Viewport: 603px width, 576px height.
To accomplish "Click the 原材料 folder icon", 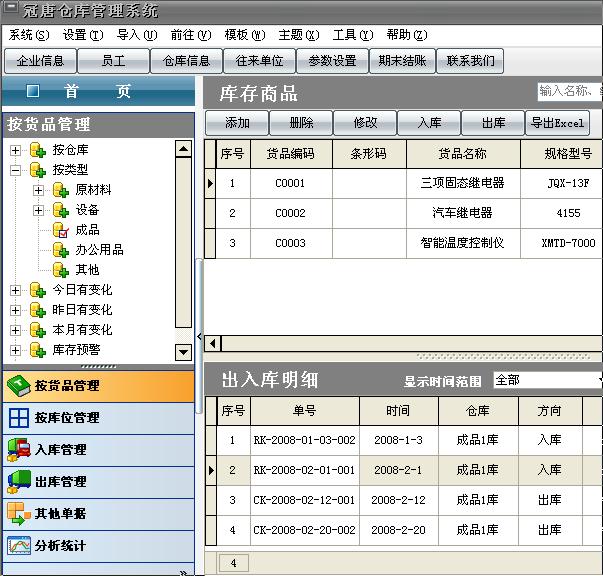I will coord(61,190).
